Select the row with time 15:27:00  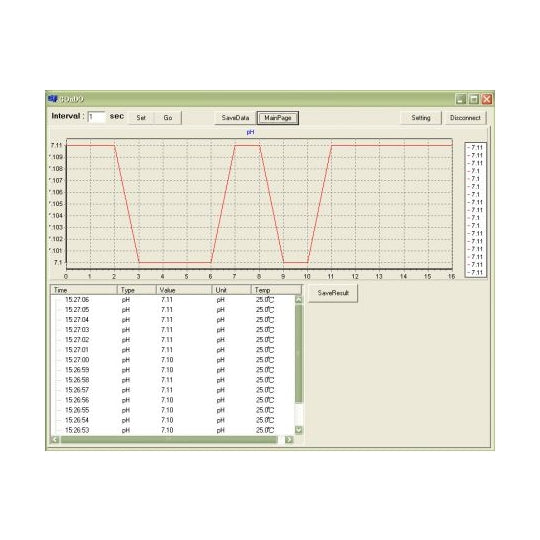173,360
